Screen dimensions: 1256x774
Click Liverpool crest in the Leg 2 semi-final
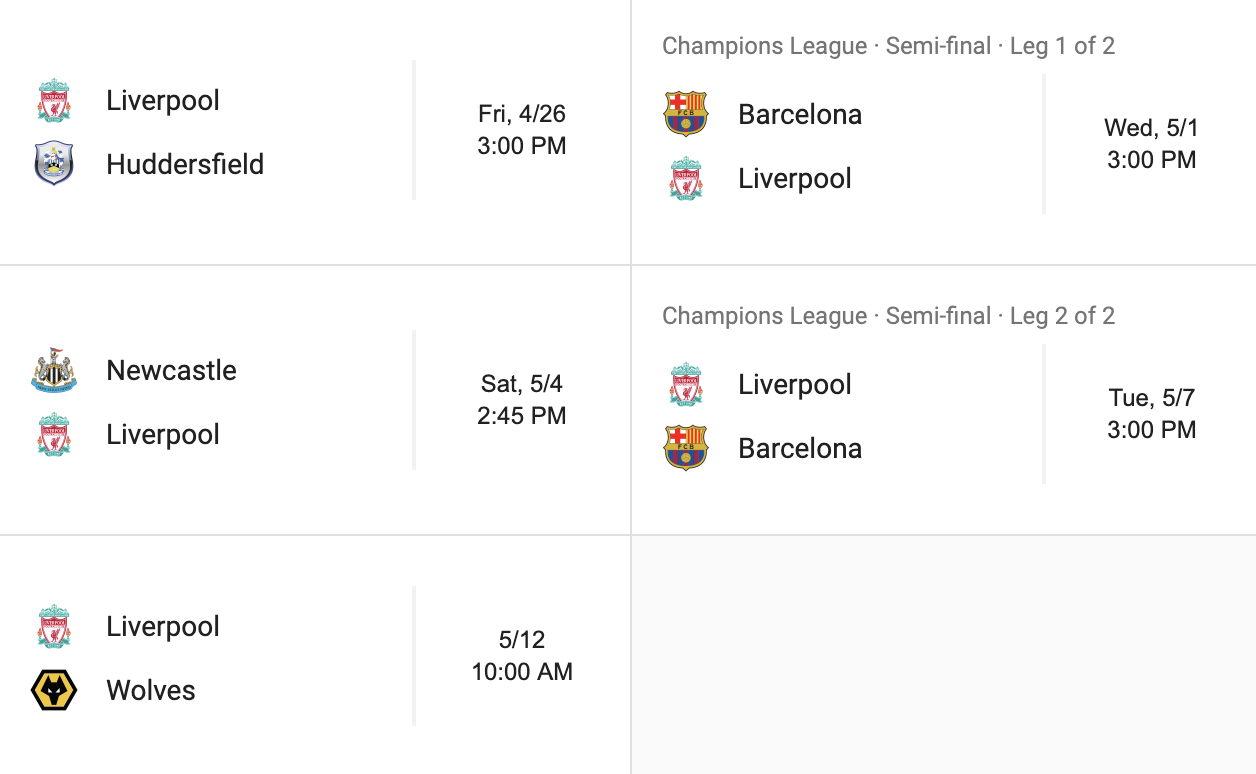(686, 384)
